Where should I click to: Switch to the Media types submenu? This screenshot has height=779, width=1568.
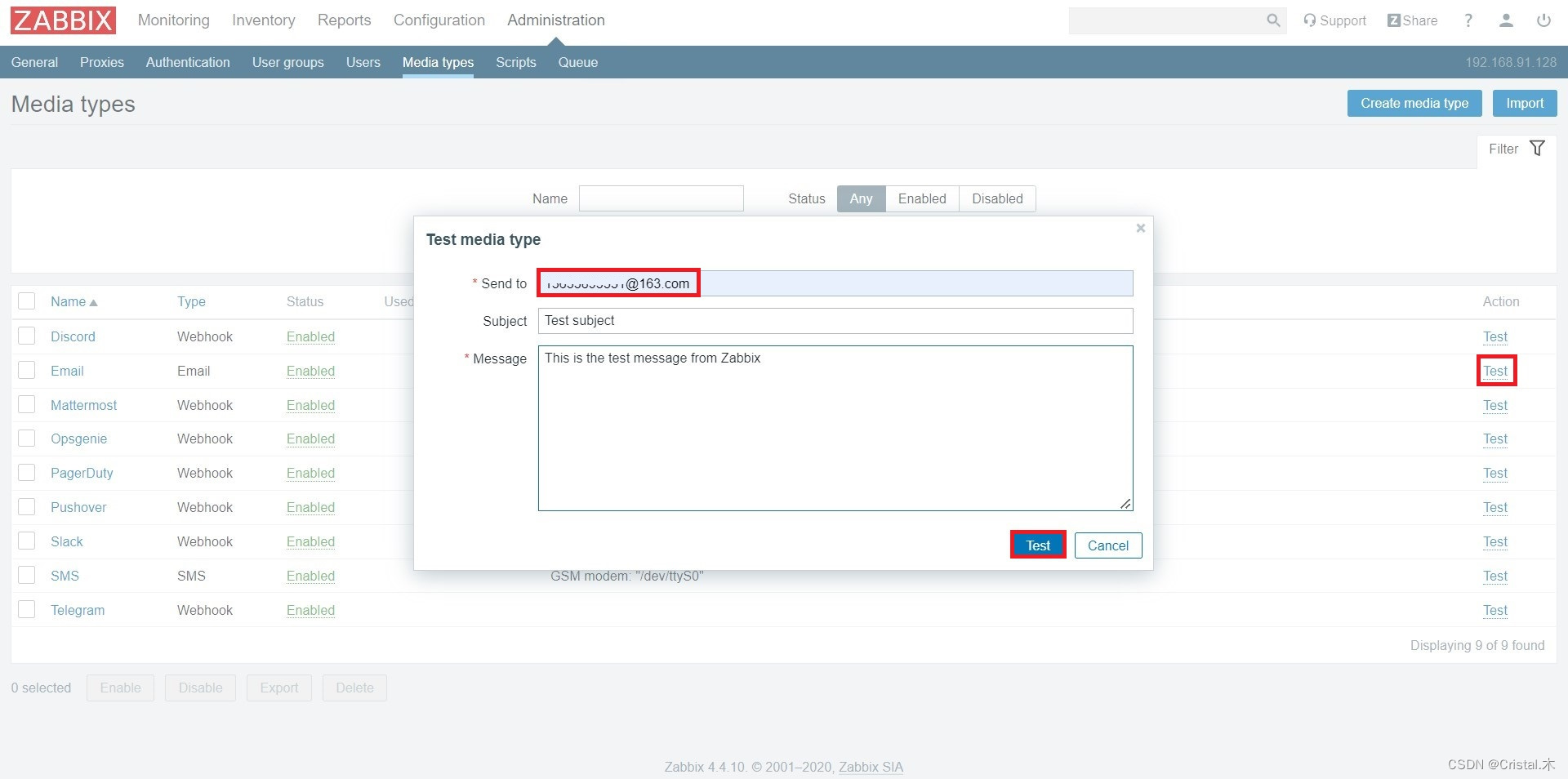point(438,62)
